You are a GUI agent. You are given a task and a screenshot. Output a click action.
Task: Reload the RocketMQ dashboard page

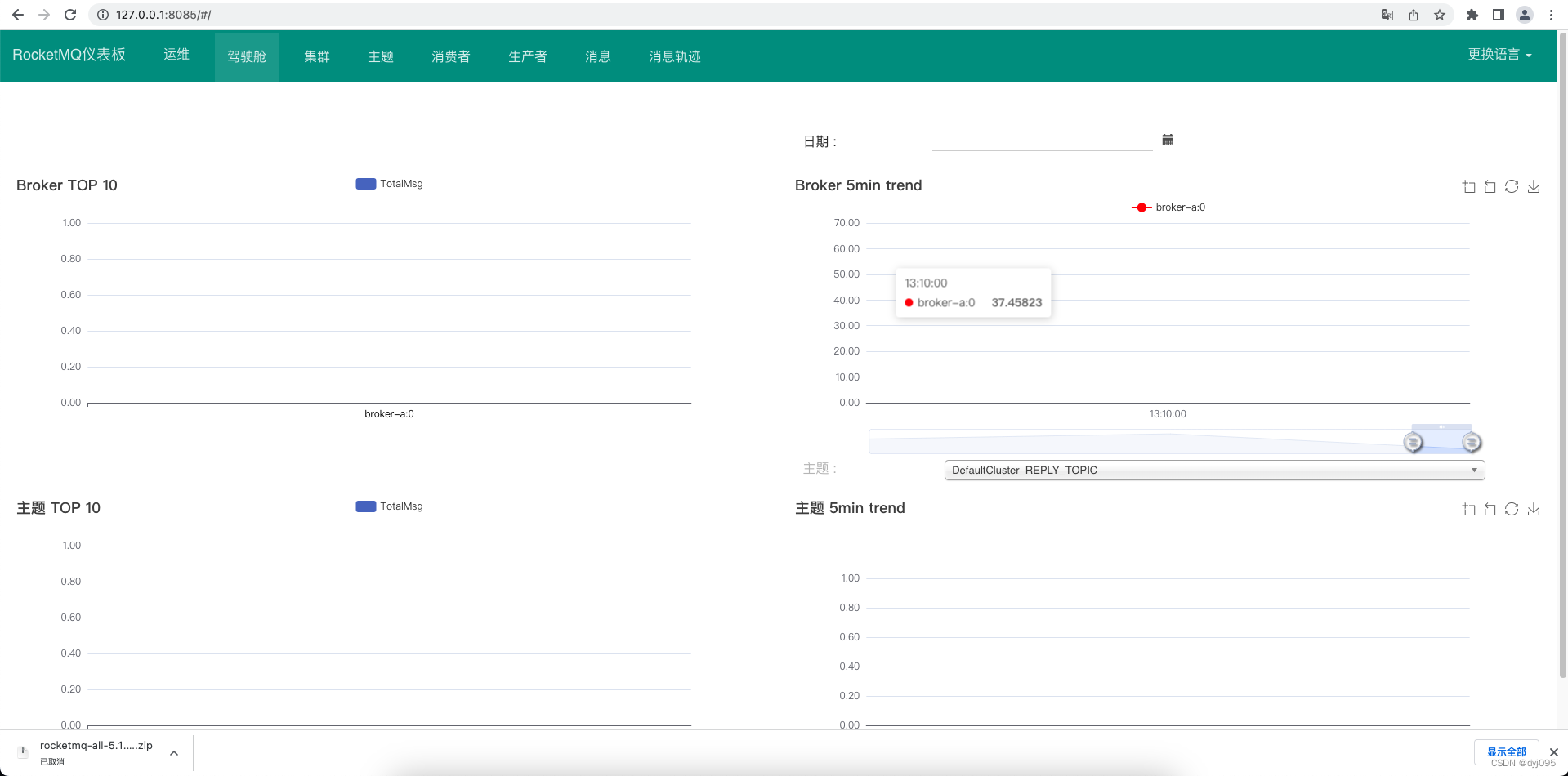pos(70,15)
